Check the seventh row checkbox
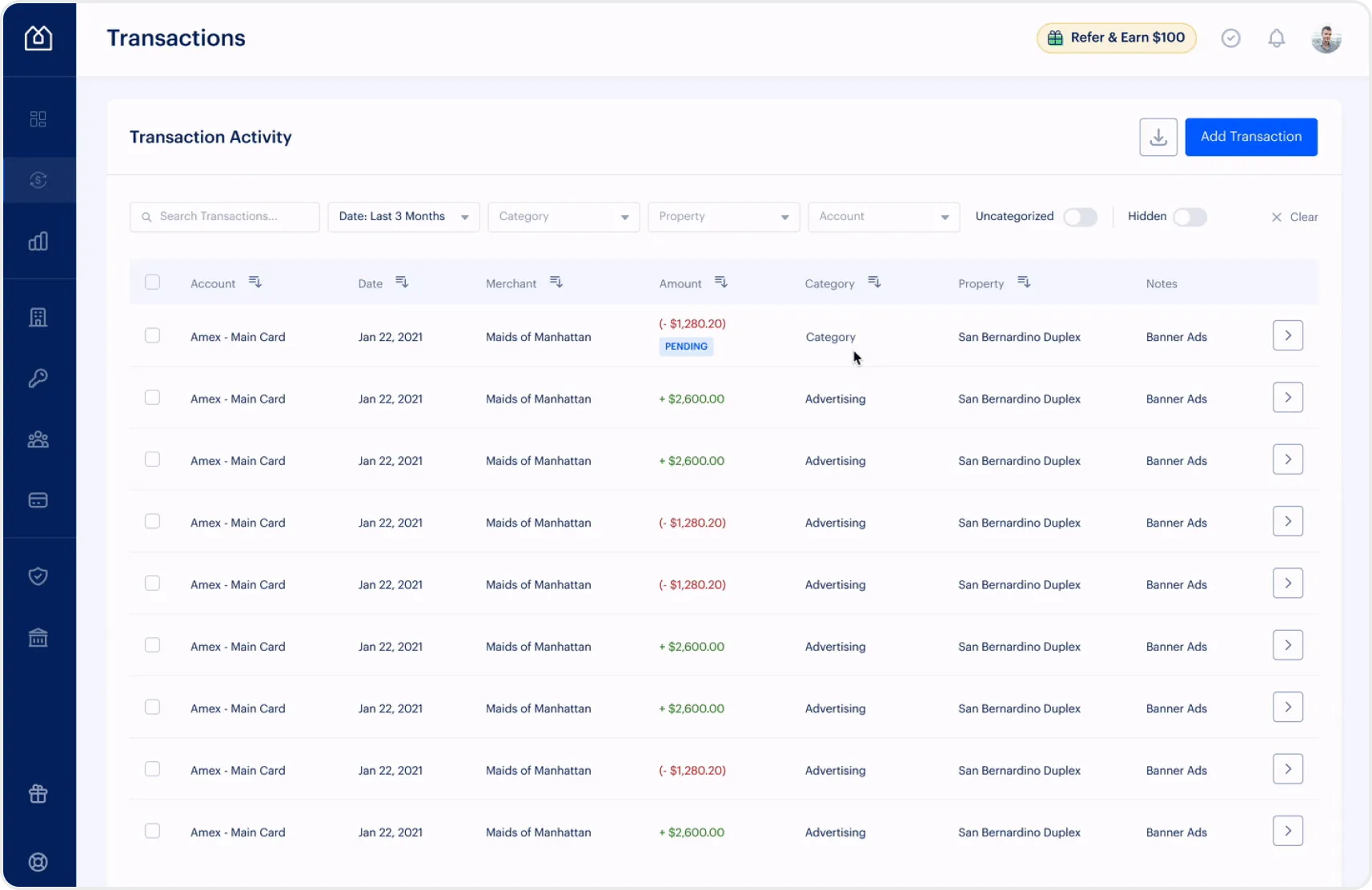1372x890 pixels. [152, 707]
